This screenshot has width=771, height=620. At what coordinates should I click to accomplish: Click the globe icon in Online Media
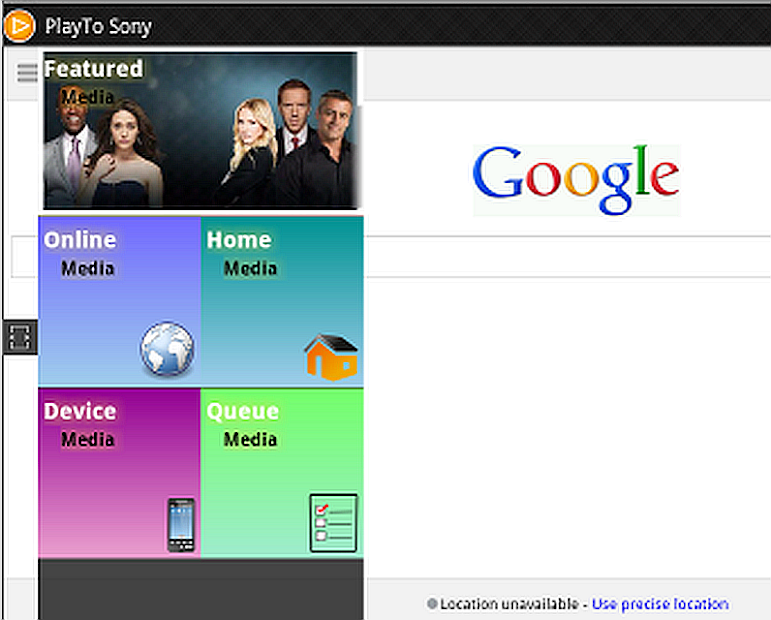point(167,350)
